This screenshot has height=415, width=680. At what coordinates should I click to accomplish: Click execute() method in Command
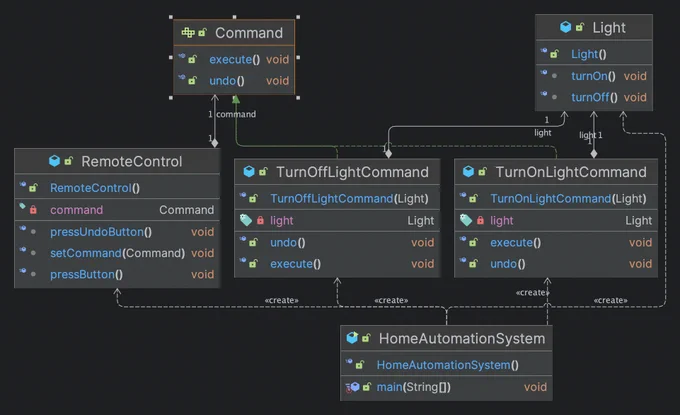point(235,59)
